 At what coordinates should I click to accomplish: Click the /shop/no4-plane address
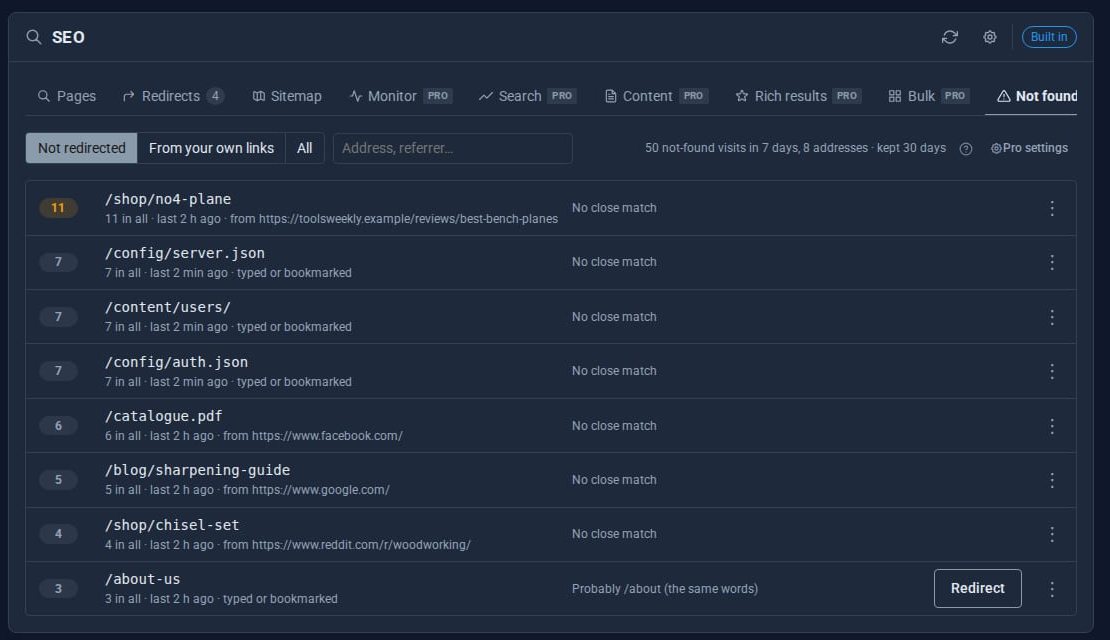[x=168, y=199]
